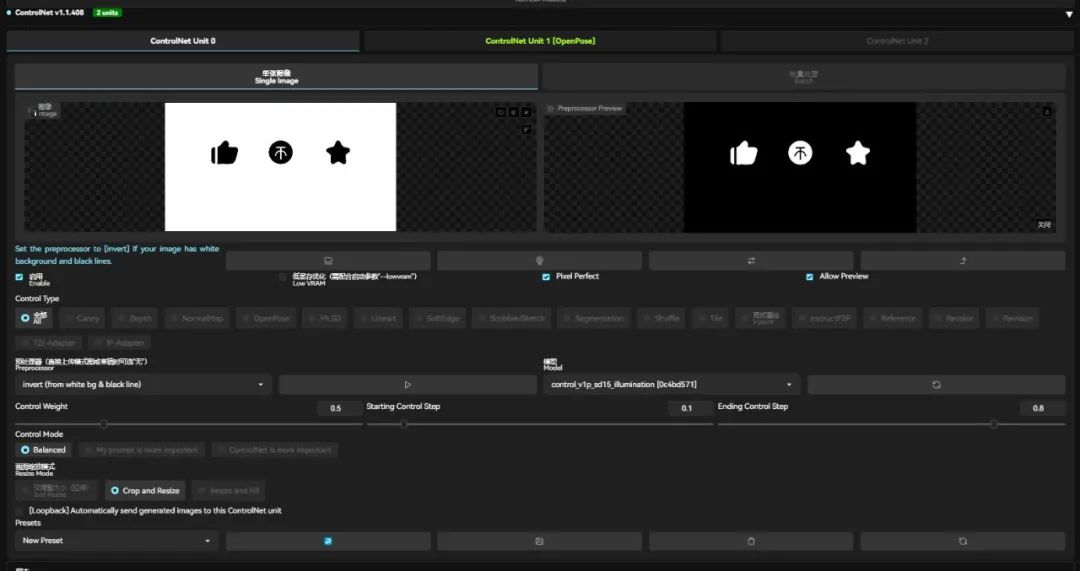
Task: Select the IP-Adapter control type
Action: [120, 342]
